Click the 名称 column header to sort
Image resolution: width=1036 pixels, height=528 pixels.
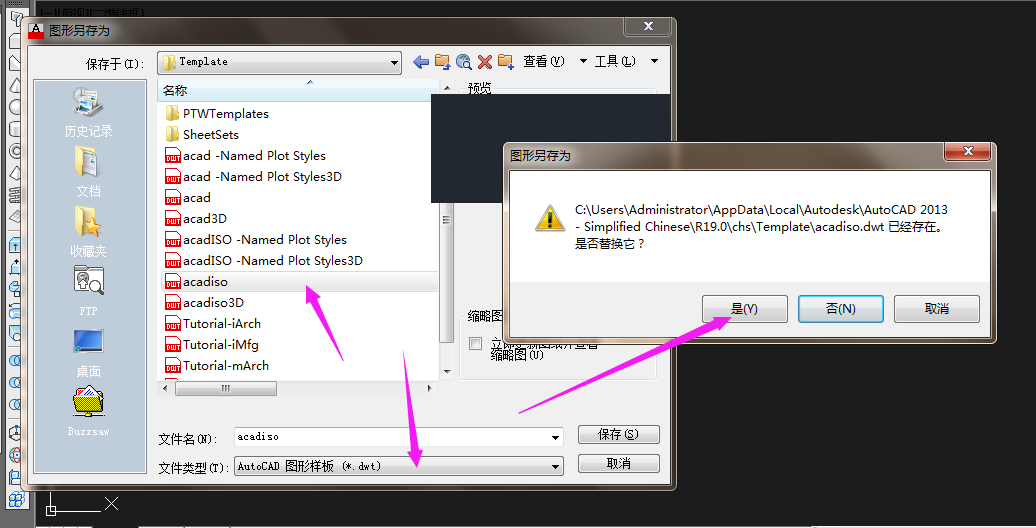click(298, 91)
